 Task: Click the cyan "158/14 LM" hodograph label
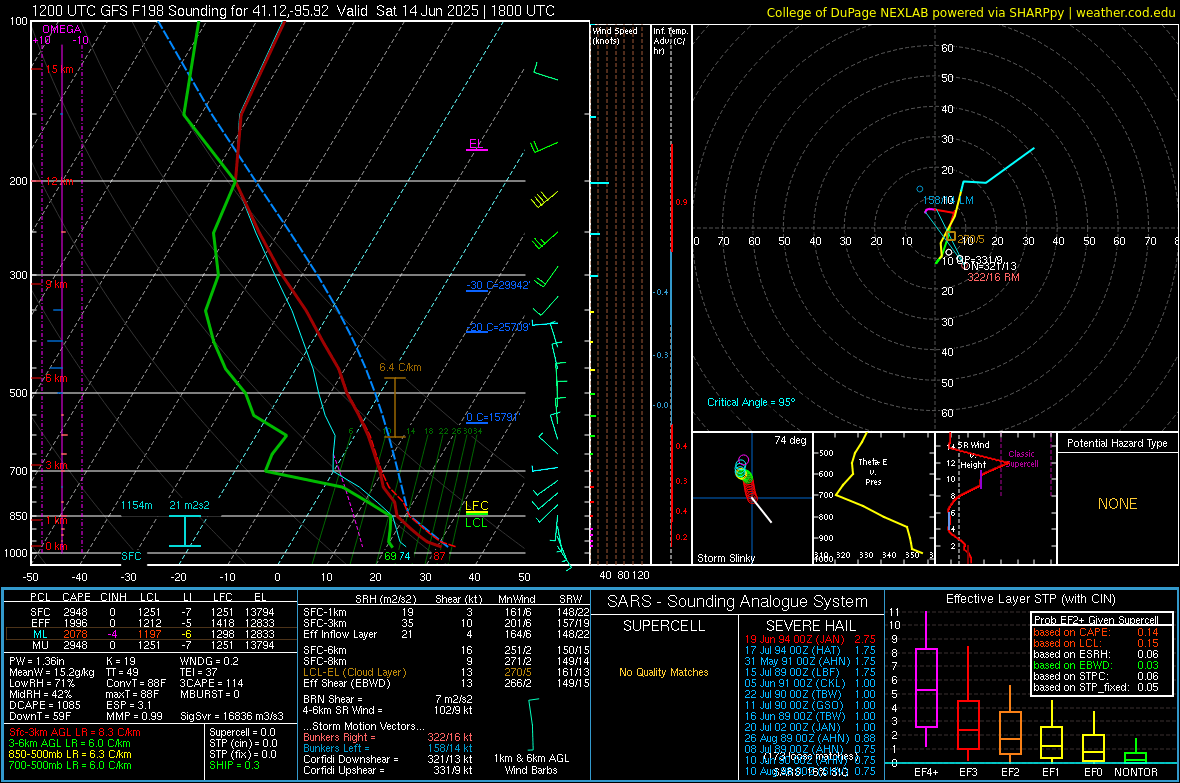pyautogui.click(x=948, y=200)
